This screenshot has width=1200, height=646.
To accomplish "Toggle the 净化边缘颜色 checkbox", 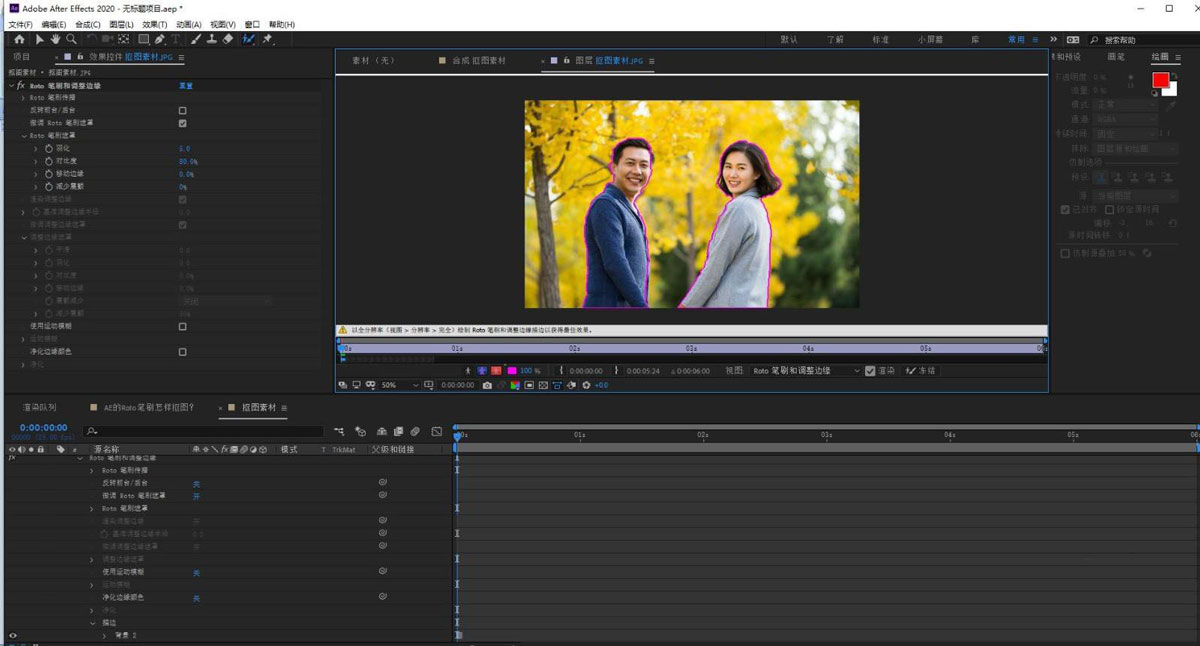I will pyautogui.click(x=182, y=352).
